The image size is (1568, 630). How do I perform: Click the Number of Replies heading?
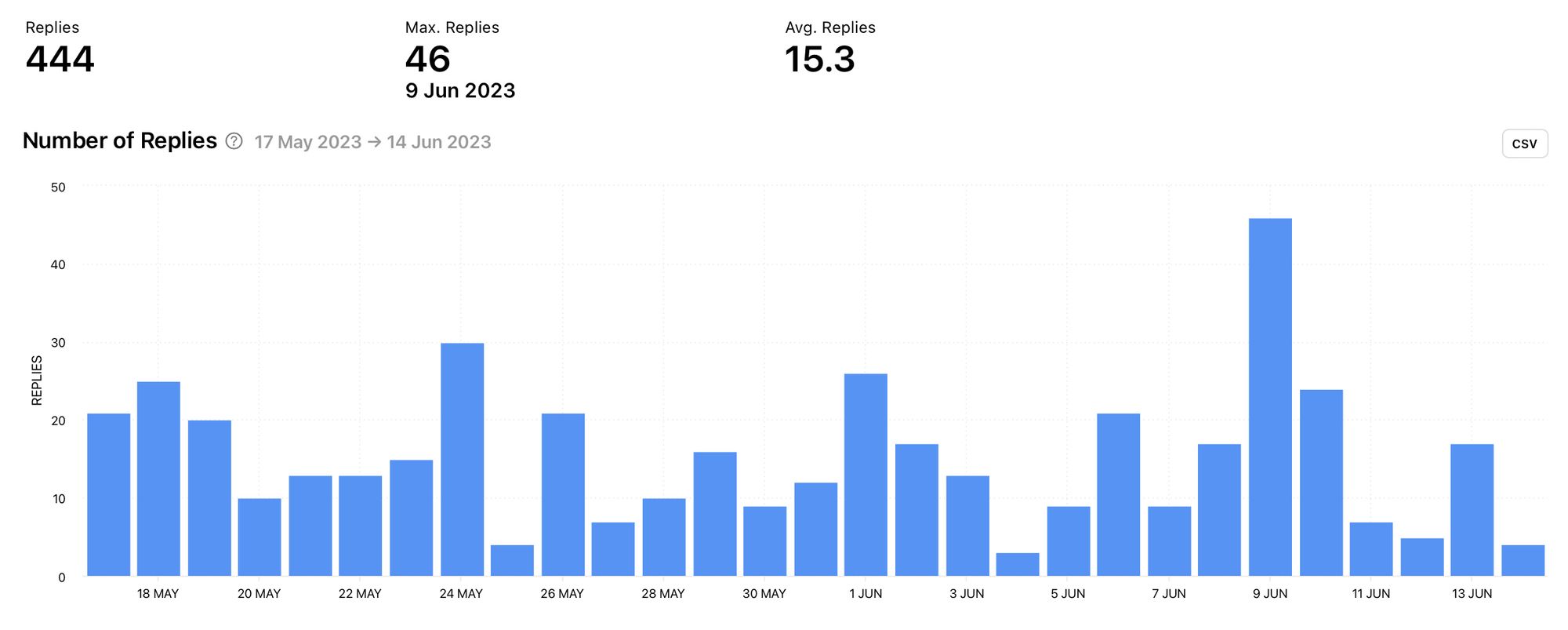coord(120,140)
